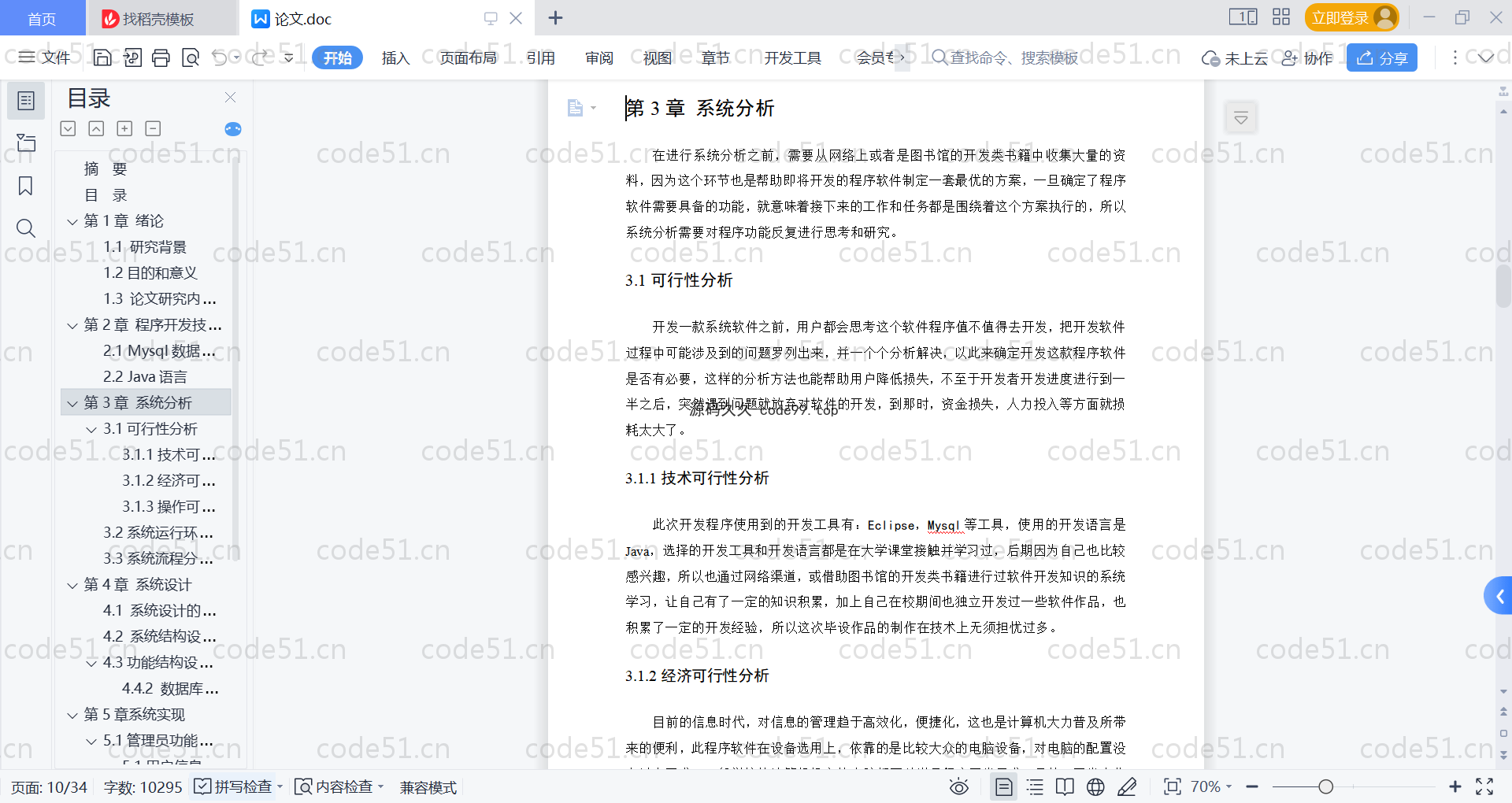Switch to the 审阅 tab
Screen dimensions: 1512x803
(599, 57)
